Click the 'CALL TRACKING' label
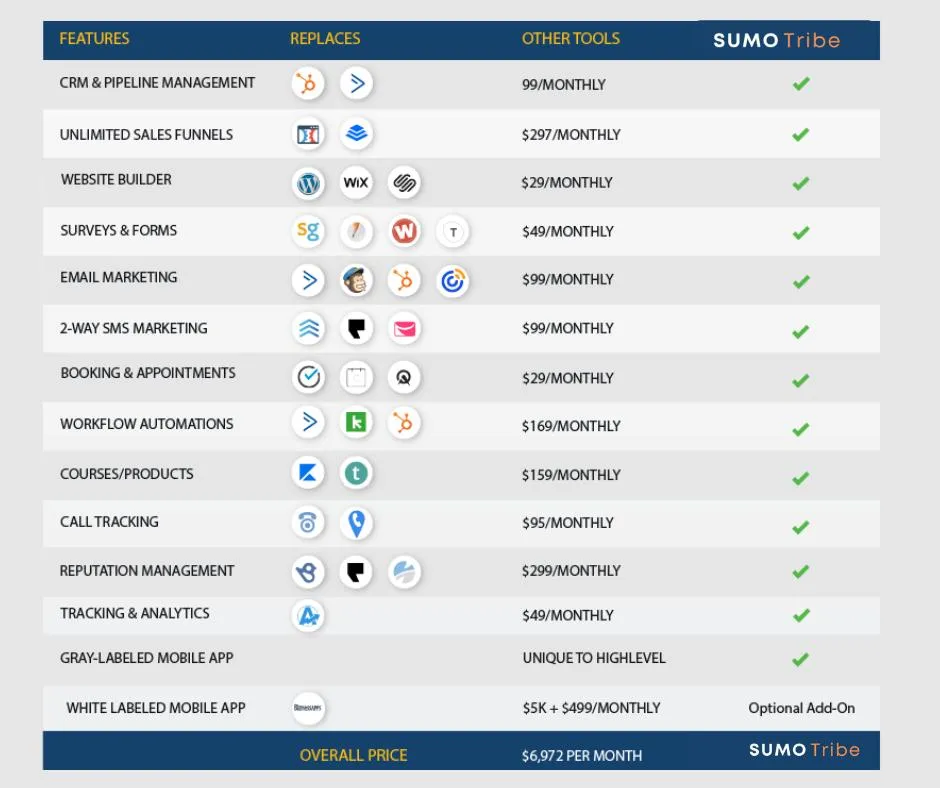This screenshot has height=788, width=940. (109, 522)
